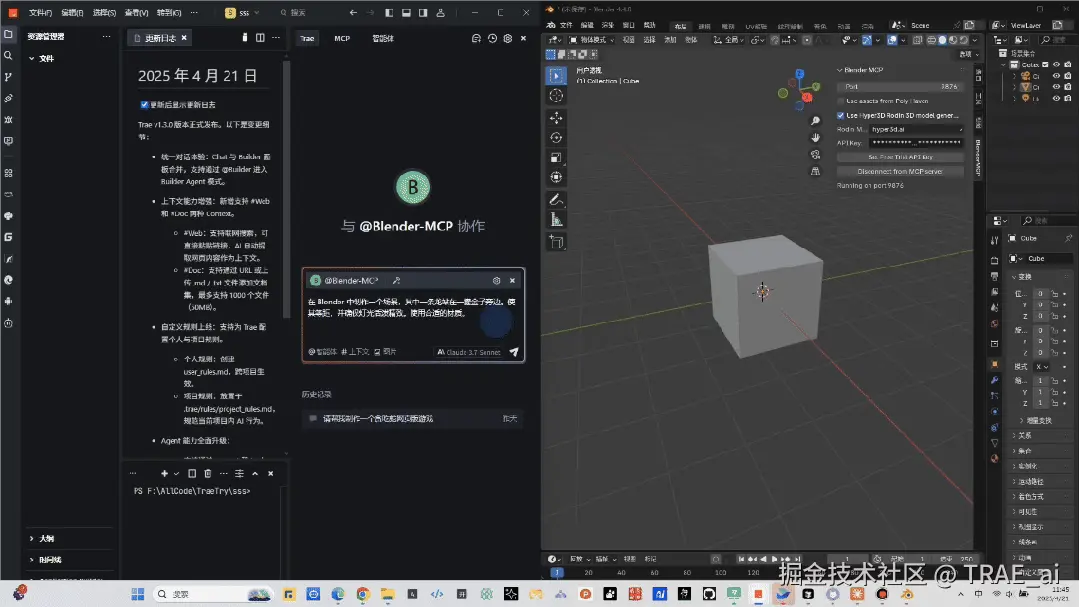The image size is (1079, 607).
Task: Open Trae AI panel settings gear
Action: [508, 39]
